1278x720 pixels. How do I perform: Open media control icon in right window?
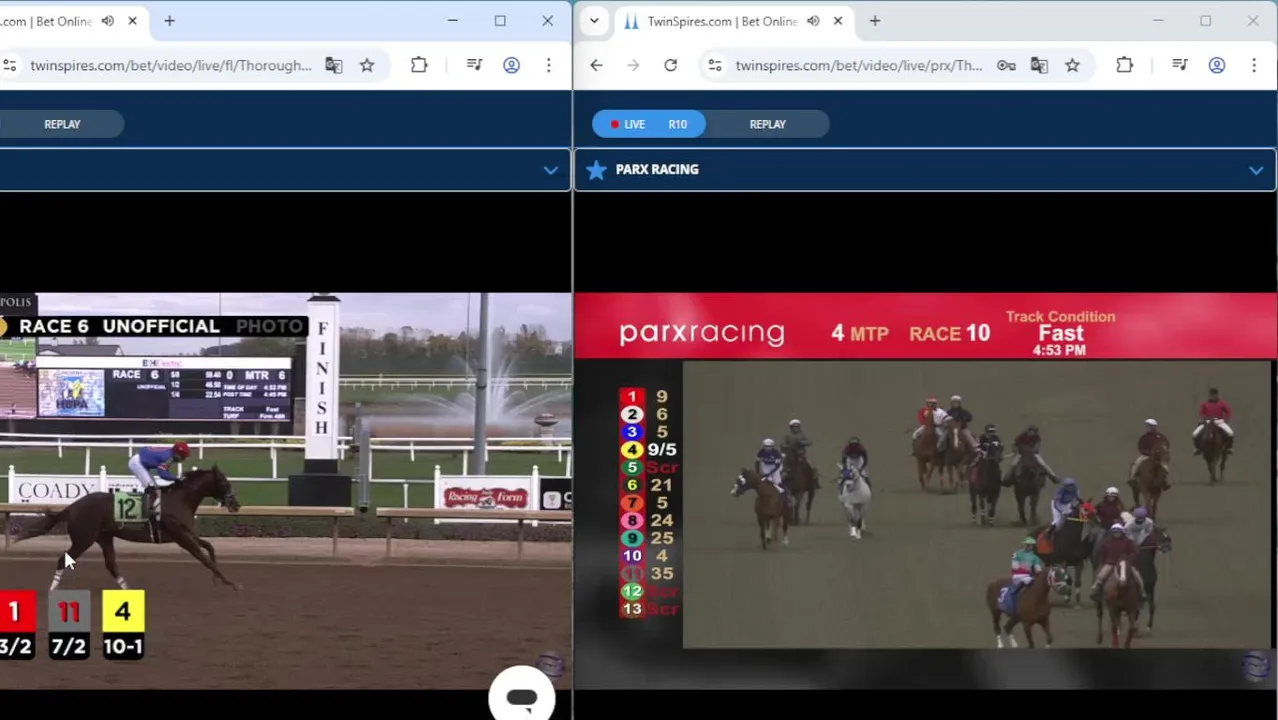click(x=1180, y=65)
